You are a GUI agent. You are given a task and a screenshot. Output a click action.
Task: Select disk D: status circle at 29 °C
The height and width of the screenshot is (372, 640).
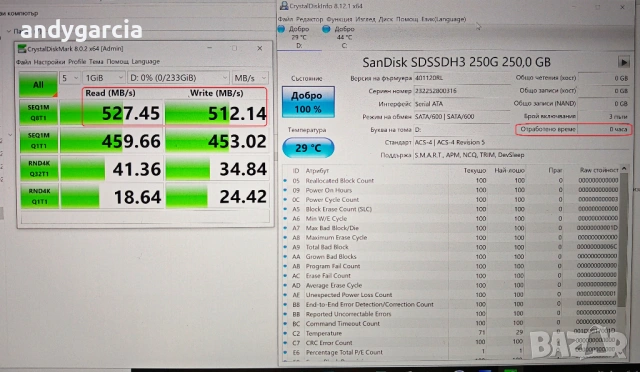pos(281,29)
